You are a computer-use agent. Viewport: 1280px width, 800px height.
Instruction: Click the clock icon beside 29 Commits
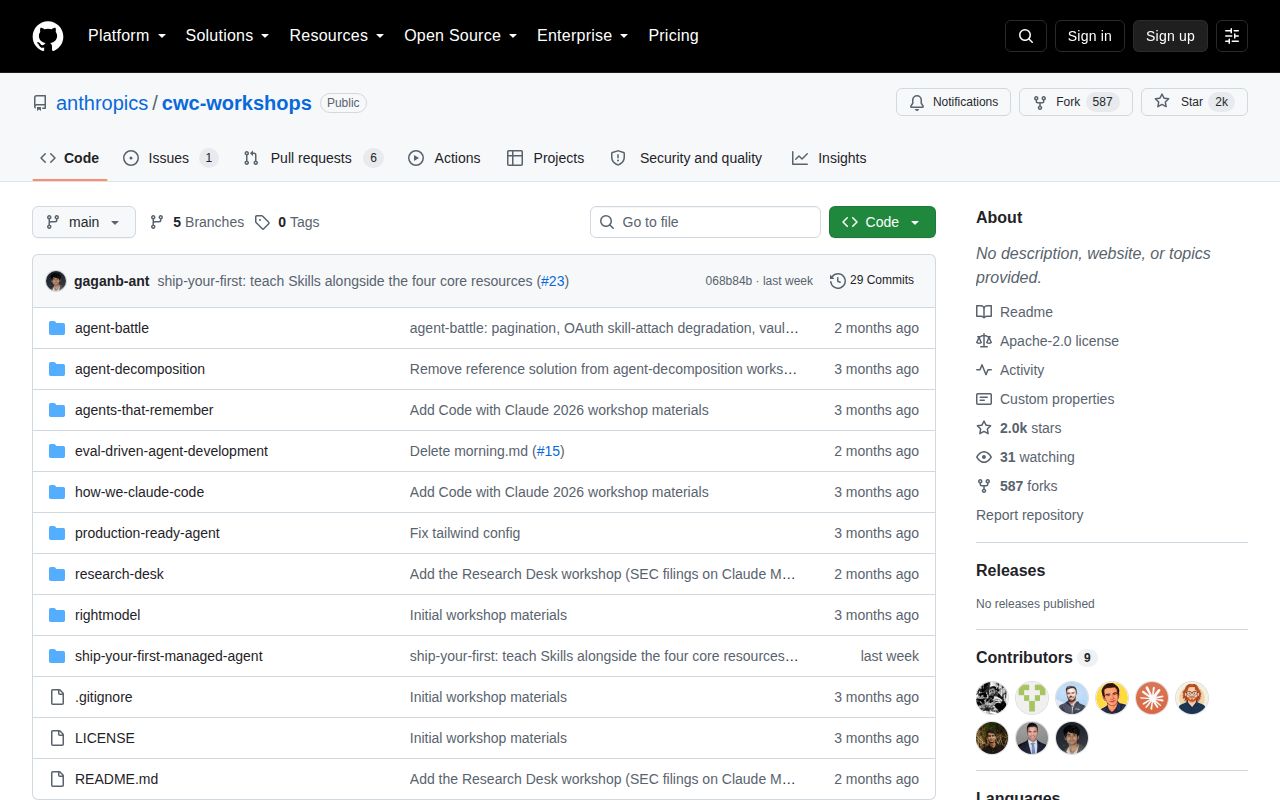[x=838, y=281]
